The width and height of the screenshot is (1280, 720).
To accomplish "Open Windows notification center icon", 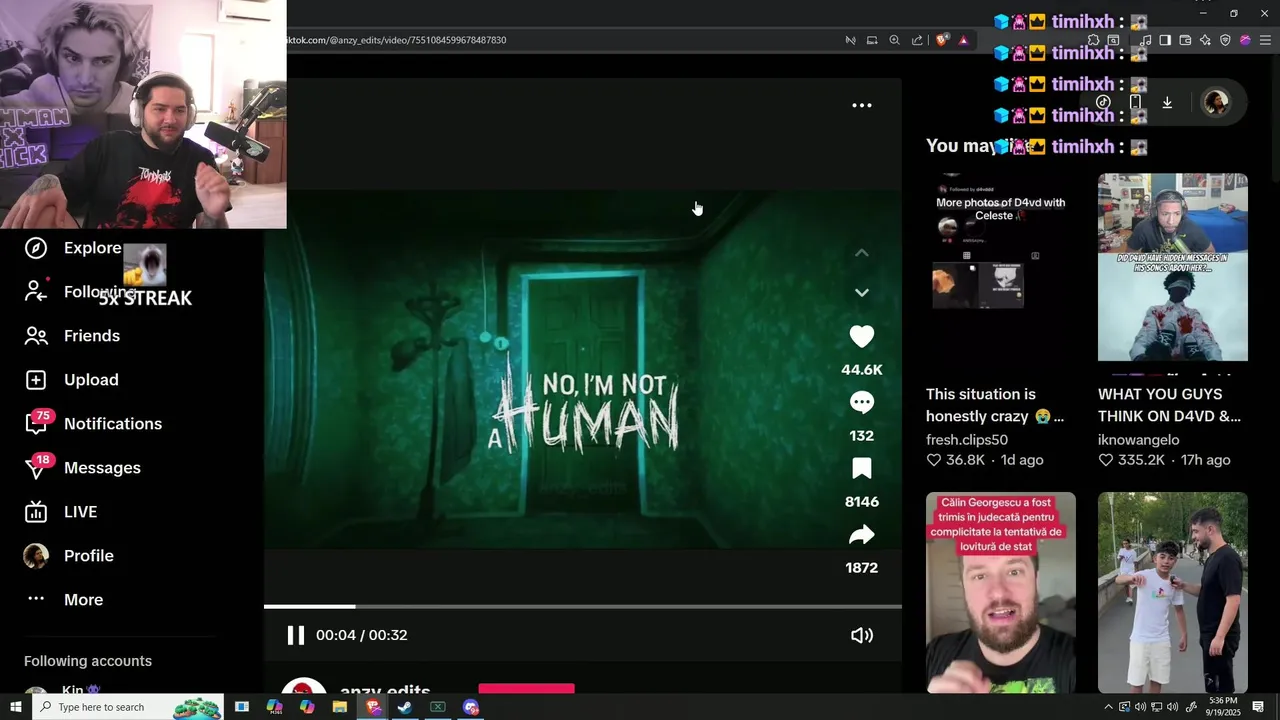I will [1258, 707].
